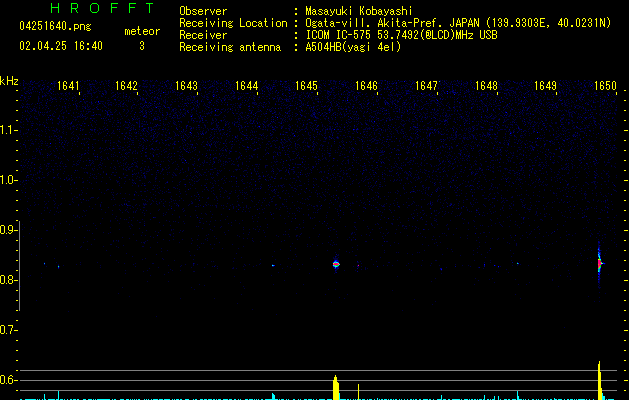Click the tall yellow power bar near 1650
This screenshot has width=629, height=400.
[x=600, y=380]
